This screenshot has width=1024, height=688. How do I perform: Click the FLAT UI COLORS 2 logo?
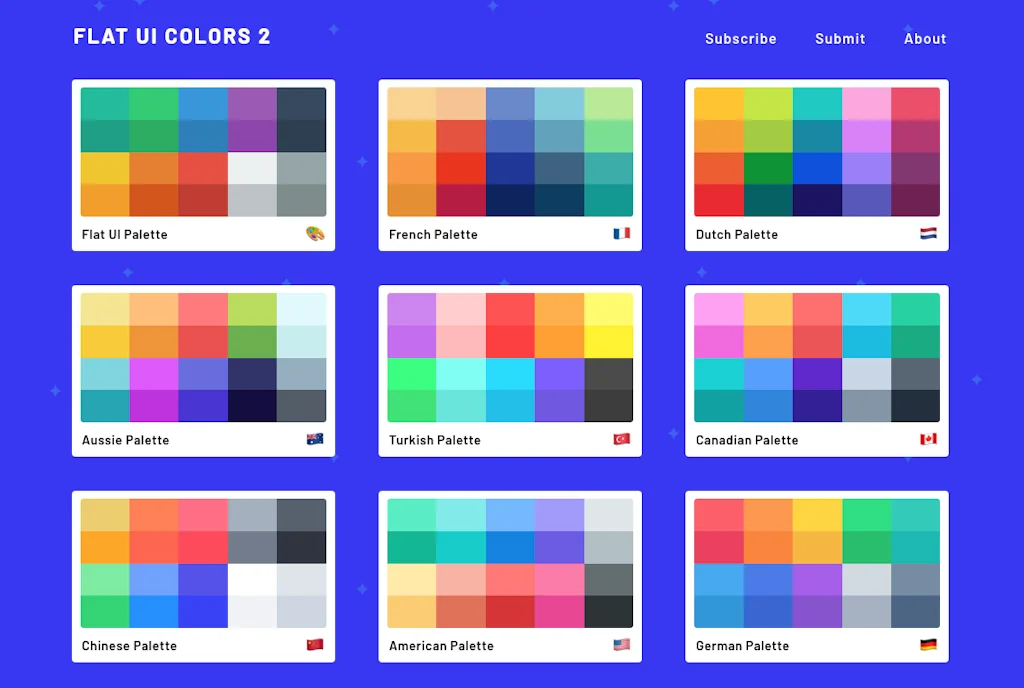click(171, 36)
